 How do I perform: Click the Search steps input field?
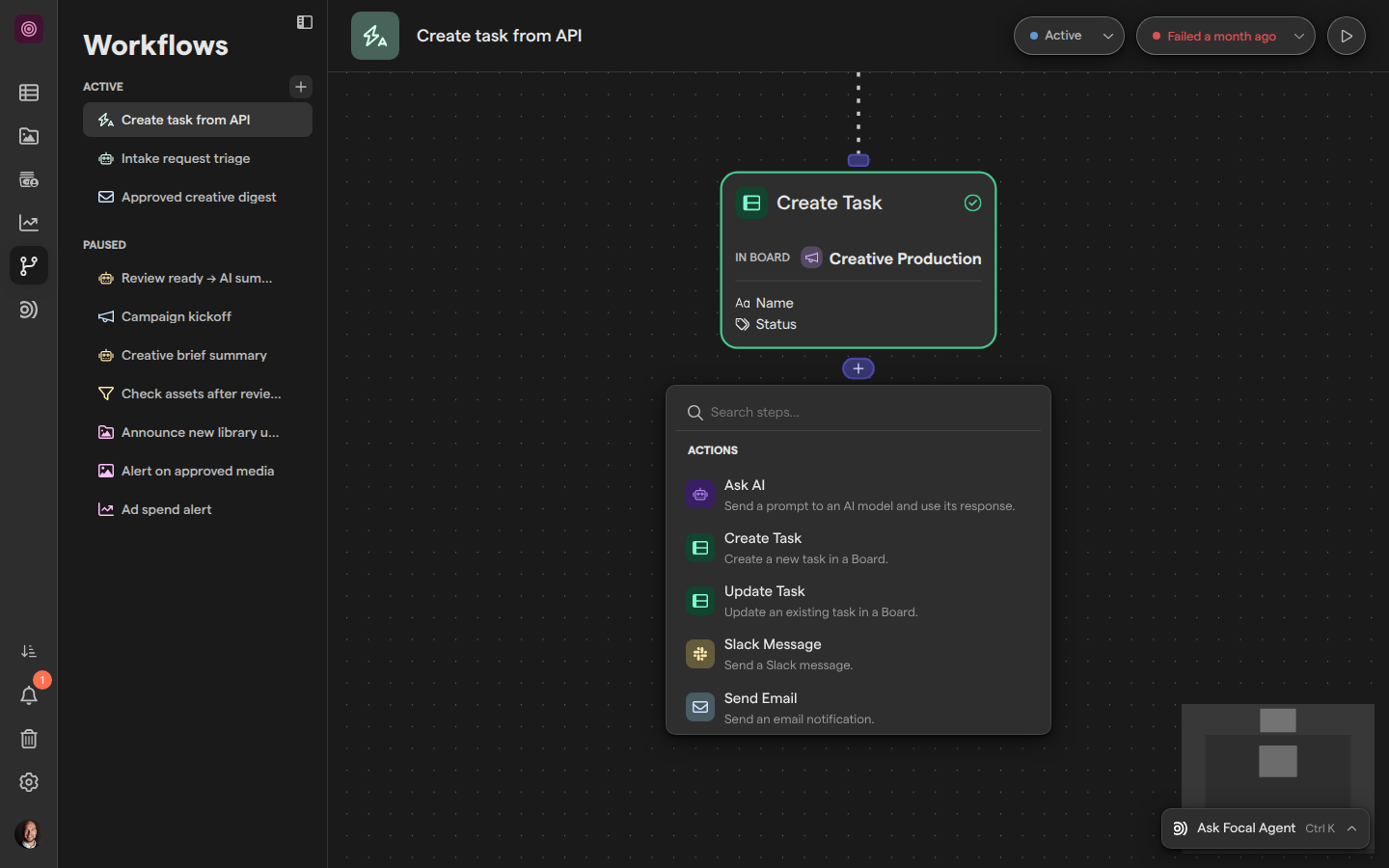tap(858, 412)
